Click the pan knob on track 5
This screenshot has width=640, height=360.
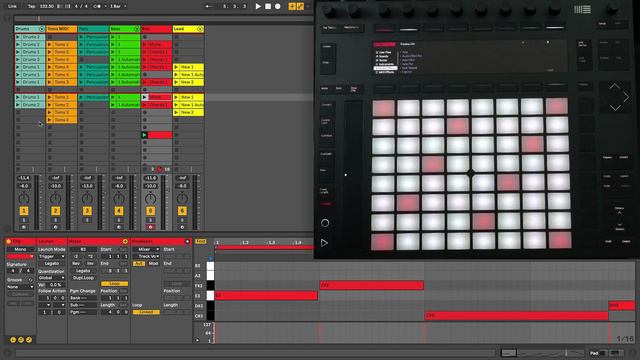tap(150, 198)
